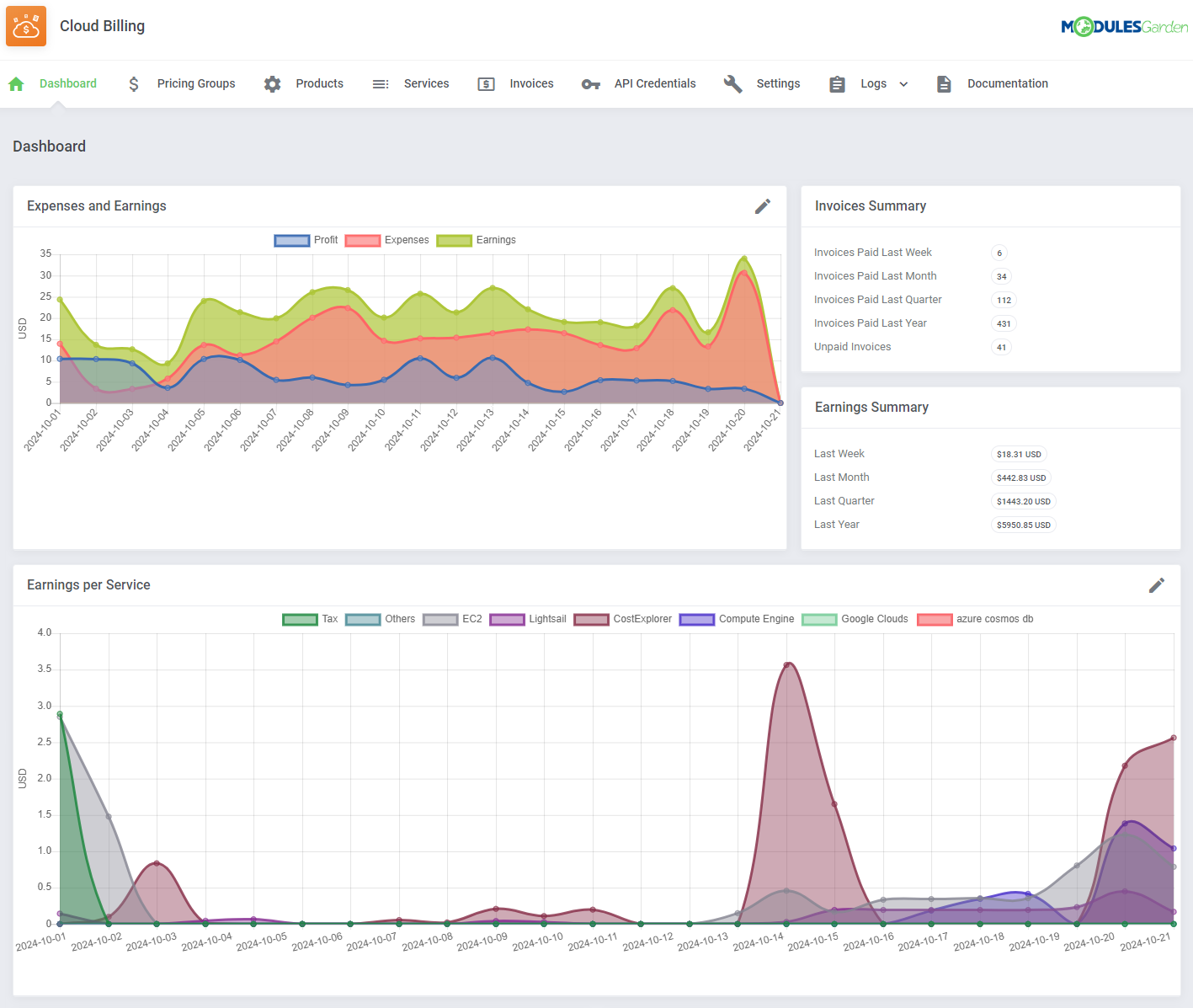This screenshot has width=1193, height=1008.
Task: Toggle the Lightsail series legend
Action: click(x=528, y=619)
